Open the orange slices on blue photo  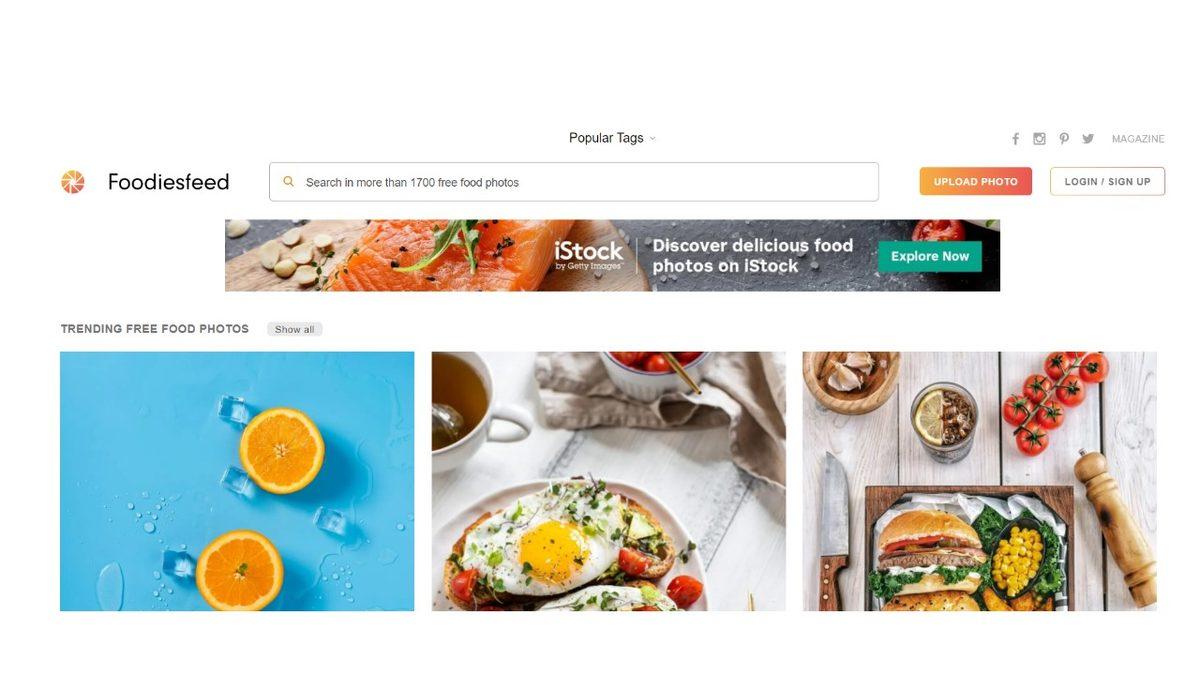[237, 481]
